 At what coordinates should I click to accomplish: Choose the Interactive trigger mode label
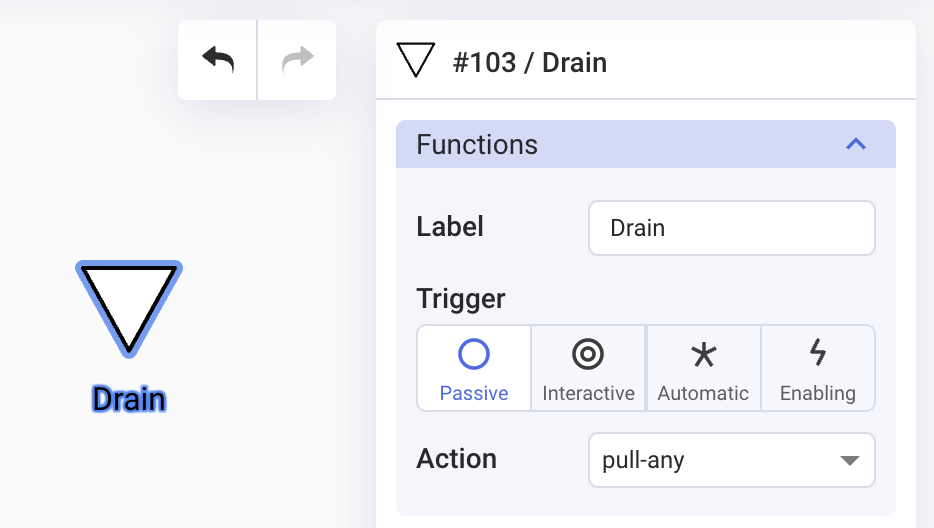point(589,393)
